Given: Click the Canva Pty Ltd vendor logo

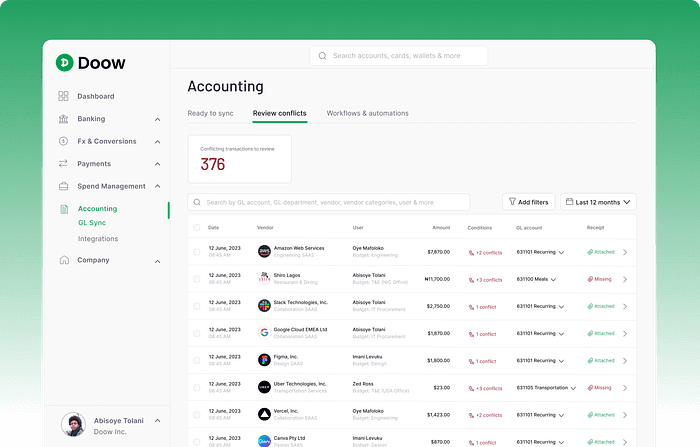Looking at the screenshot, I should [264, 441].
